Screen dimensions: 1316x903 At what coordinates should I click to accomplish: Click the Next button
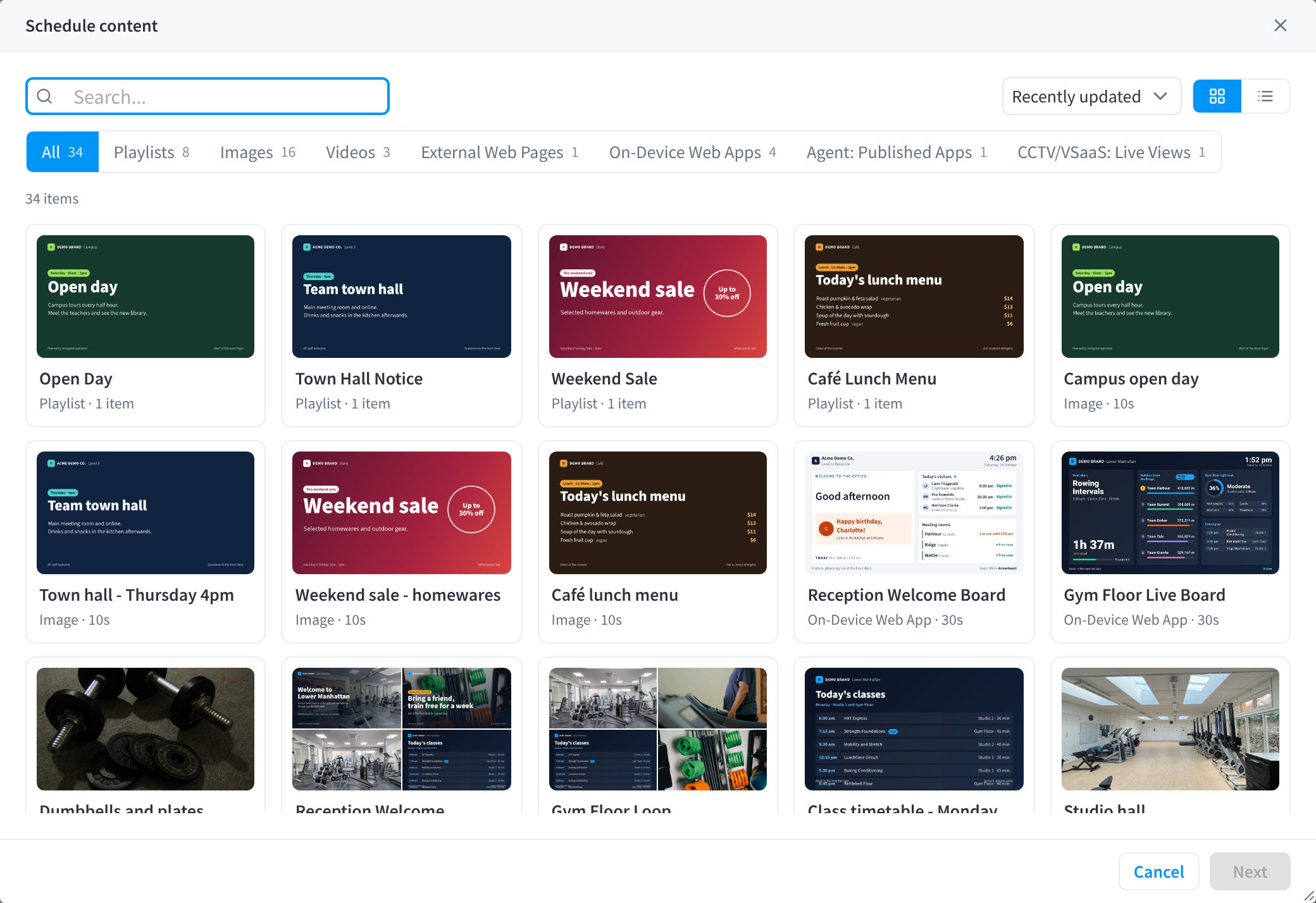tap(1250, 871)
